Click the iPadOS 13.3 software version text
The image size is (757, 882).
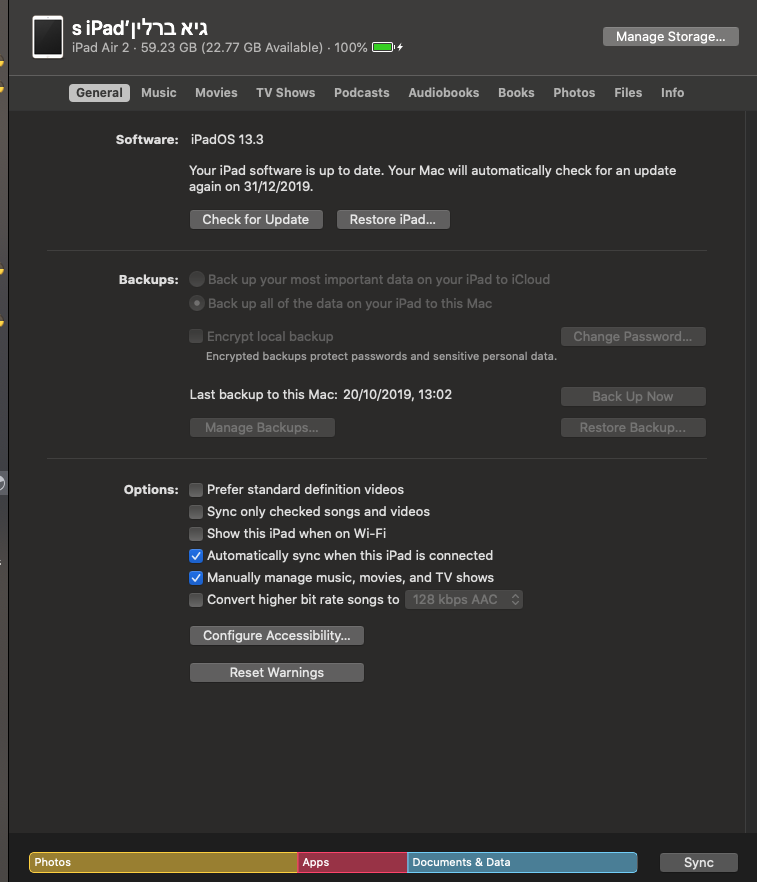click(x=227, y=140)
